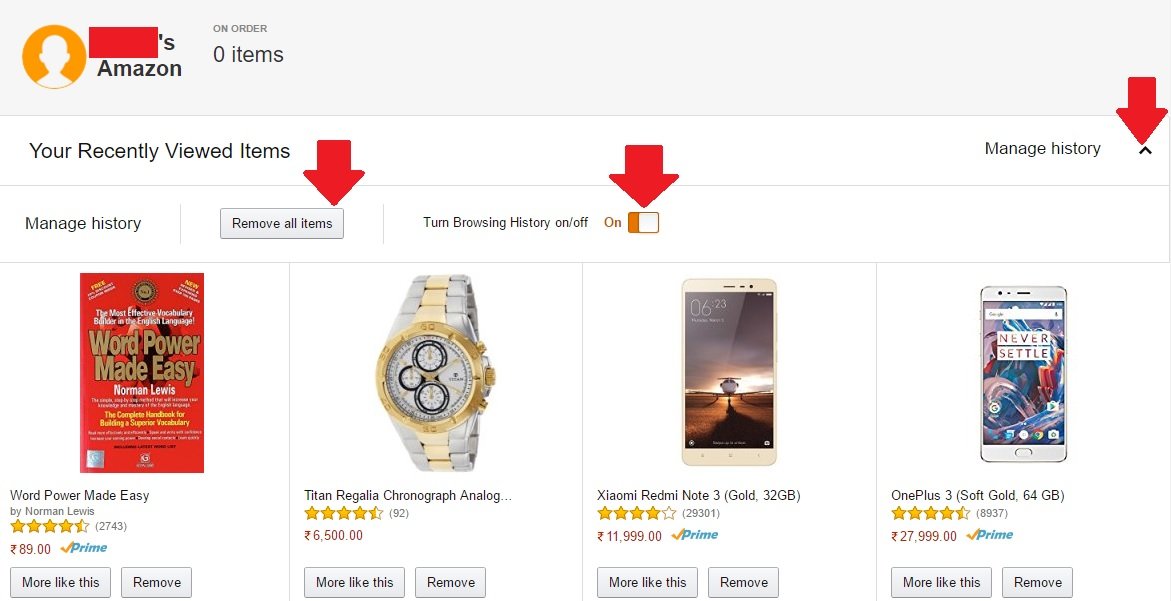
Task: Click the Prime badge under Word Power Made Easy
Action: tap(84, 548)
